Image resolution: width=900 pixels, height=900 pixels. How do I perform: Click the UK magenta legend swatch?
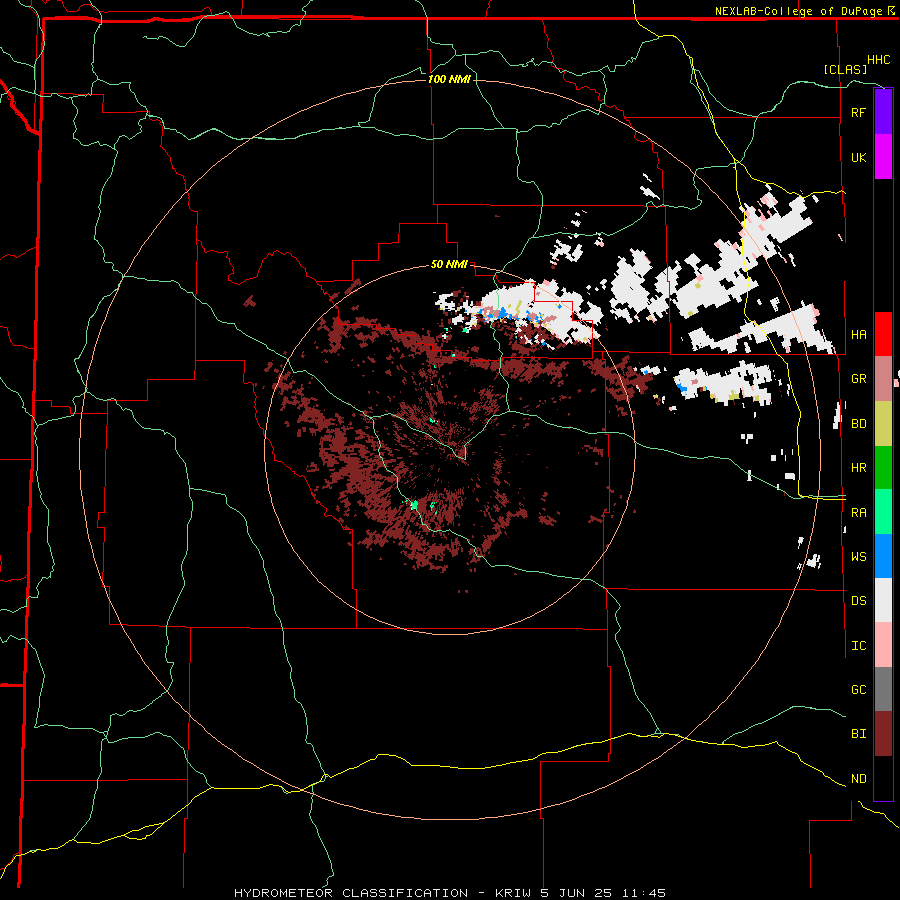[883, 157]
